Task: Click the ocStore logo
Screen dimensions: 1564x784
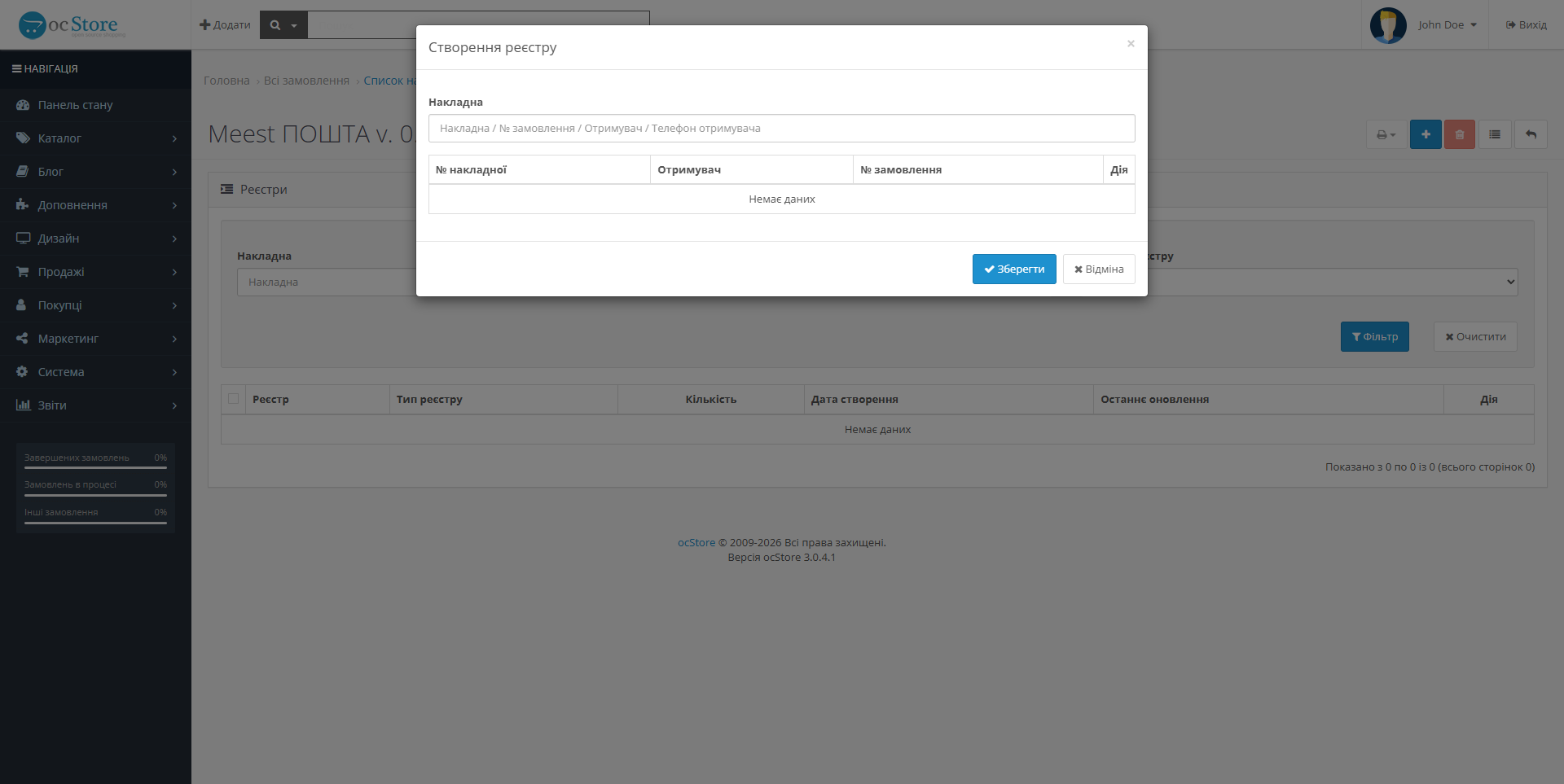Action: pyautogui.click(x=72, y=25)
